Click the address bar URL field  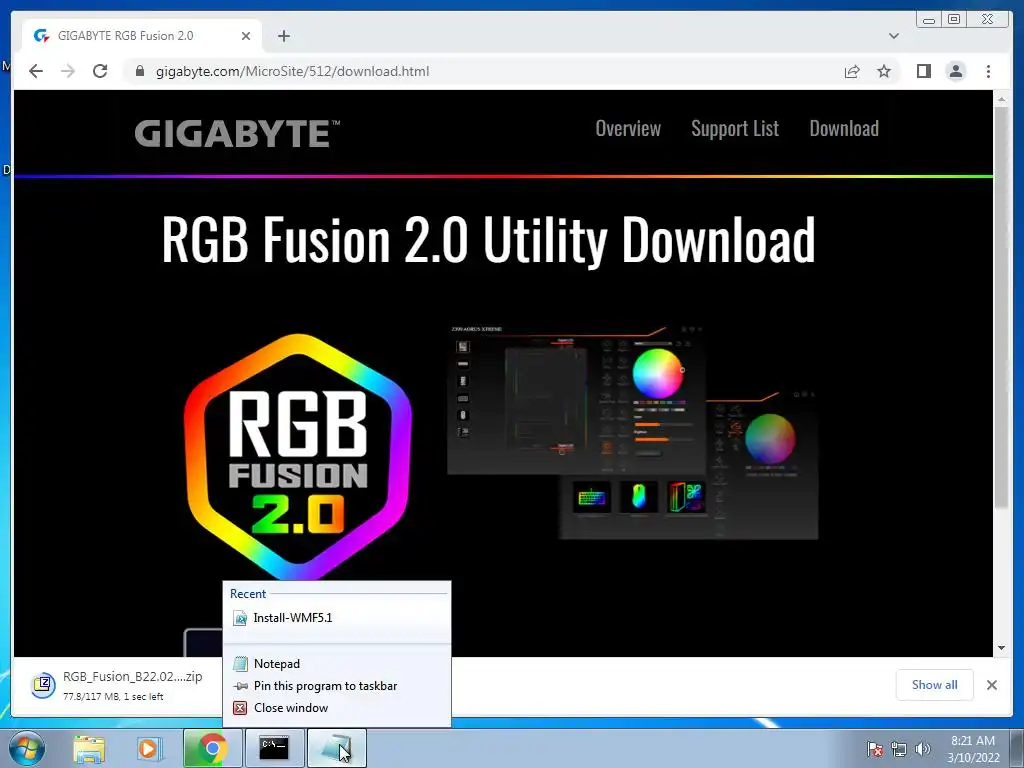pos(482,71)
